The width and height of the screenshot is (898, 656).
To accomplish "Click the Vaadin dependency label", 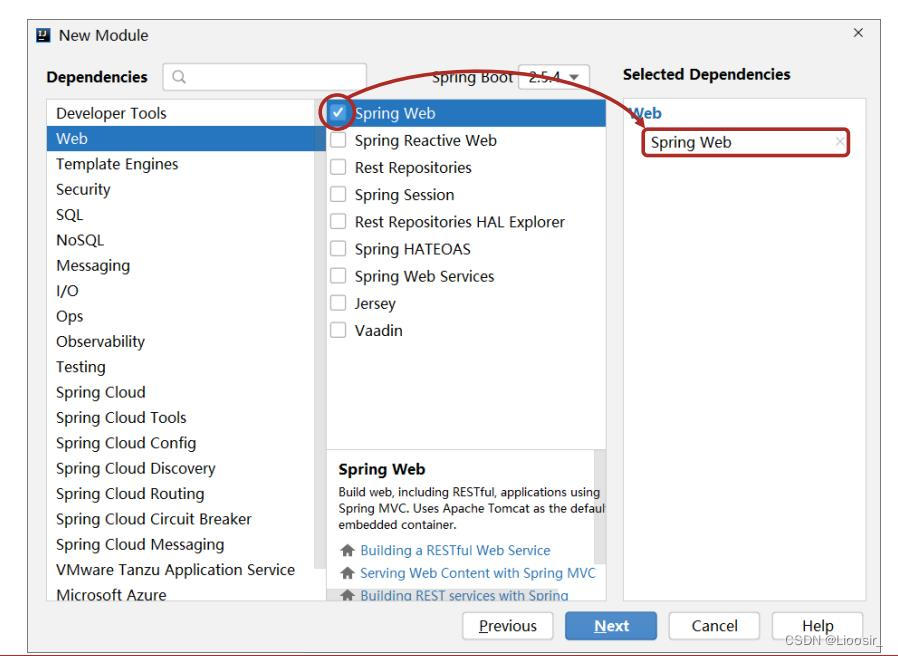I will (x=379, y=331).
